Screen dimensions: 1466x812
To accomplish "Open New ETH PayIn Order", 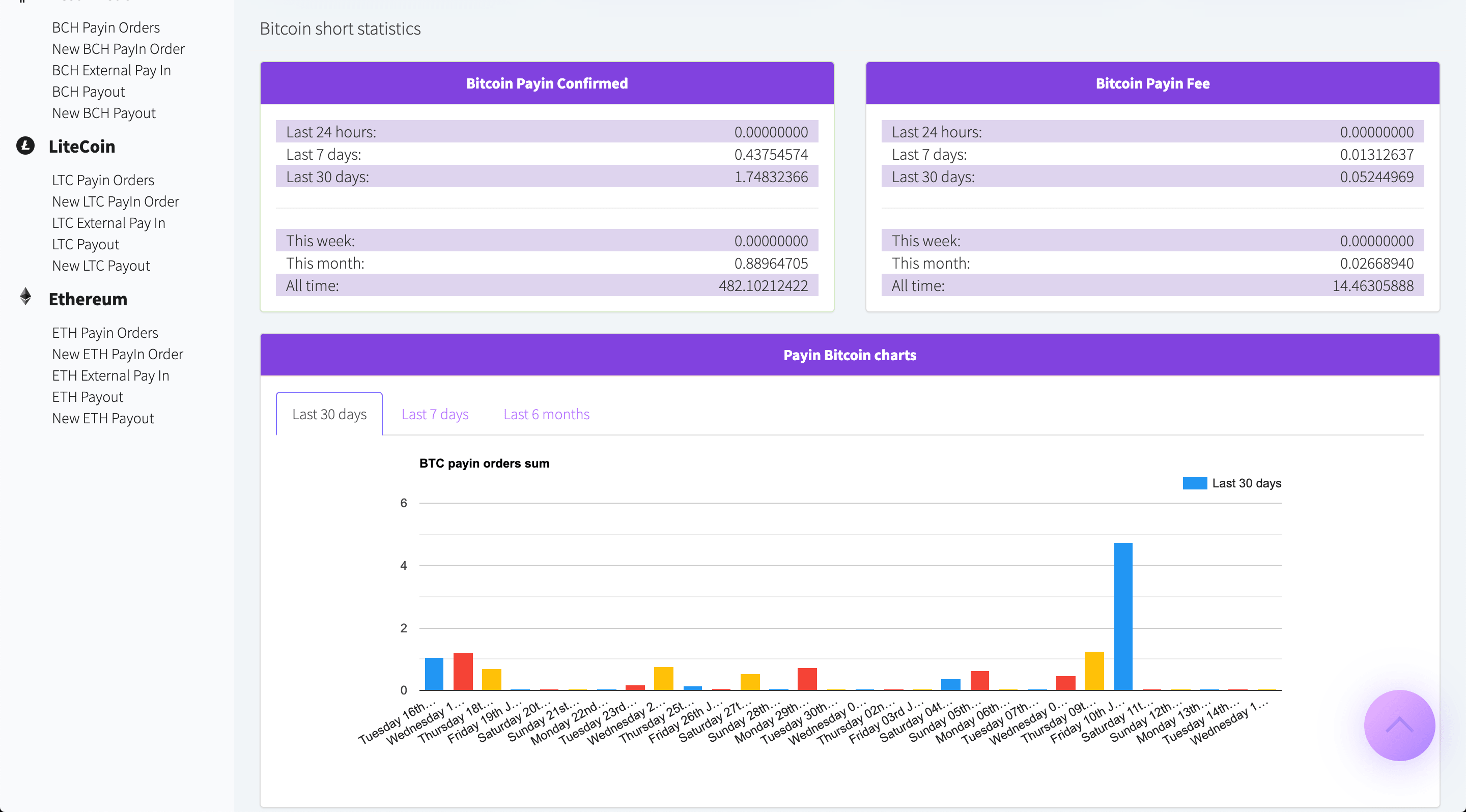I will (118, 354).
